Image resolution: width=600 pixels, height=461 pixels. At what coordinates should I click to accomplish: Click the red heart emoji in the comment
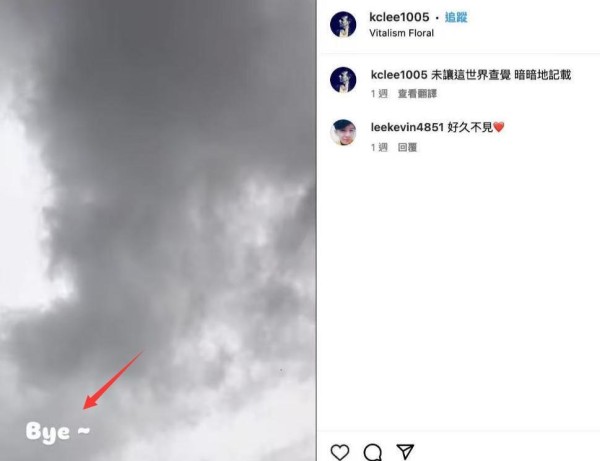coord(499,127)
